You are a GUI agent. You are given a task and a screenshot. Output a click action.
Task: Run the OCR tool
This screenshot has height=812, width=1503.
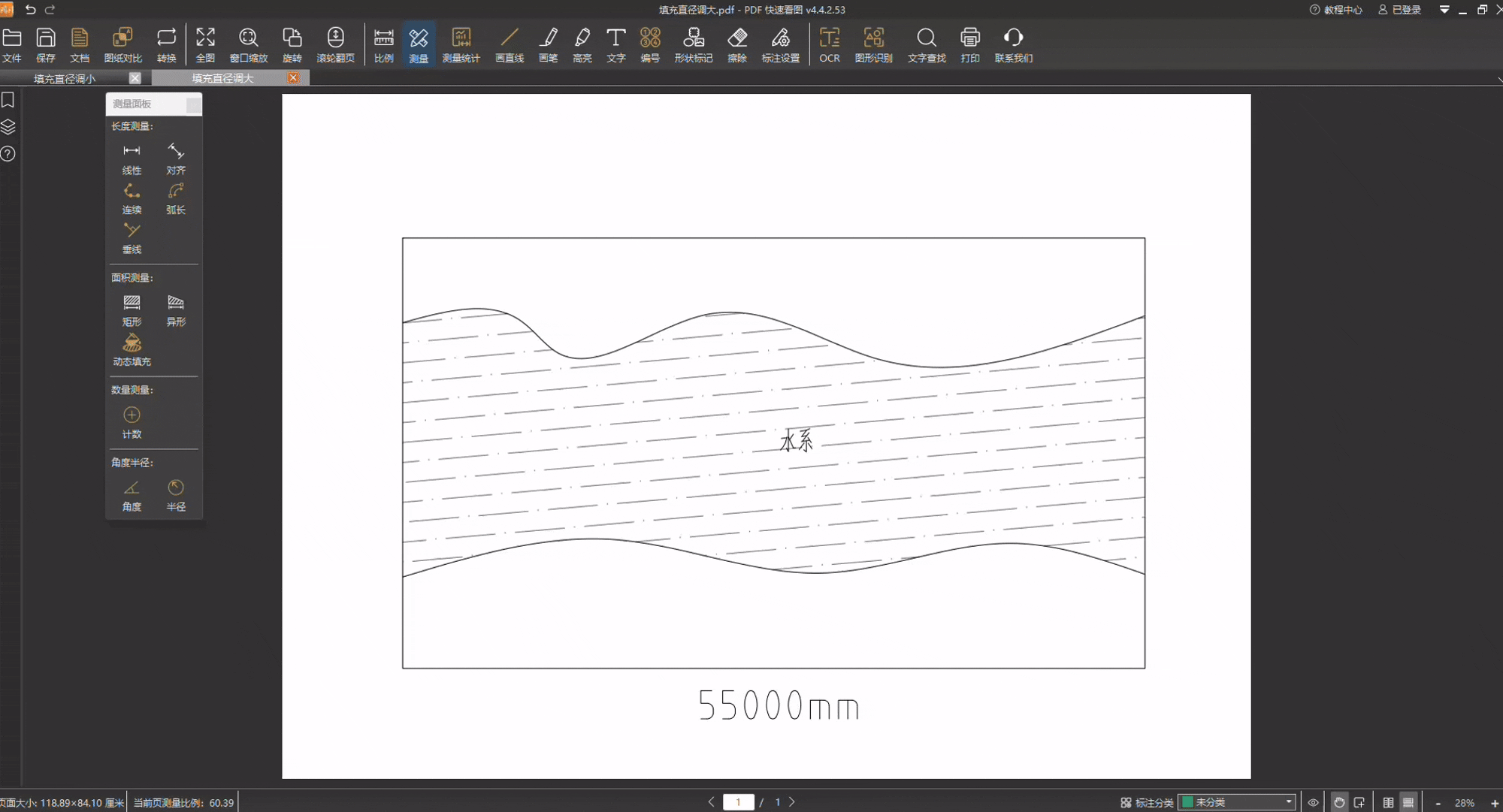[x=830, y=44]
